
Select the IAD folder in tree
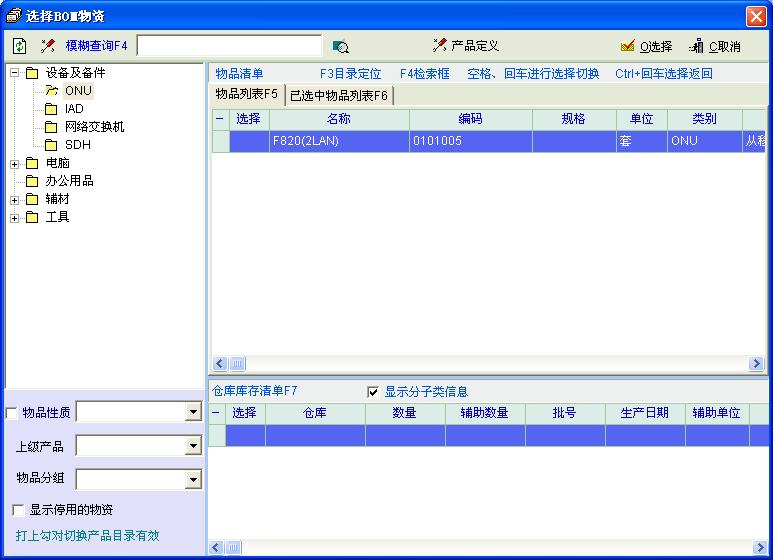[x=74, y=109]
